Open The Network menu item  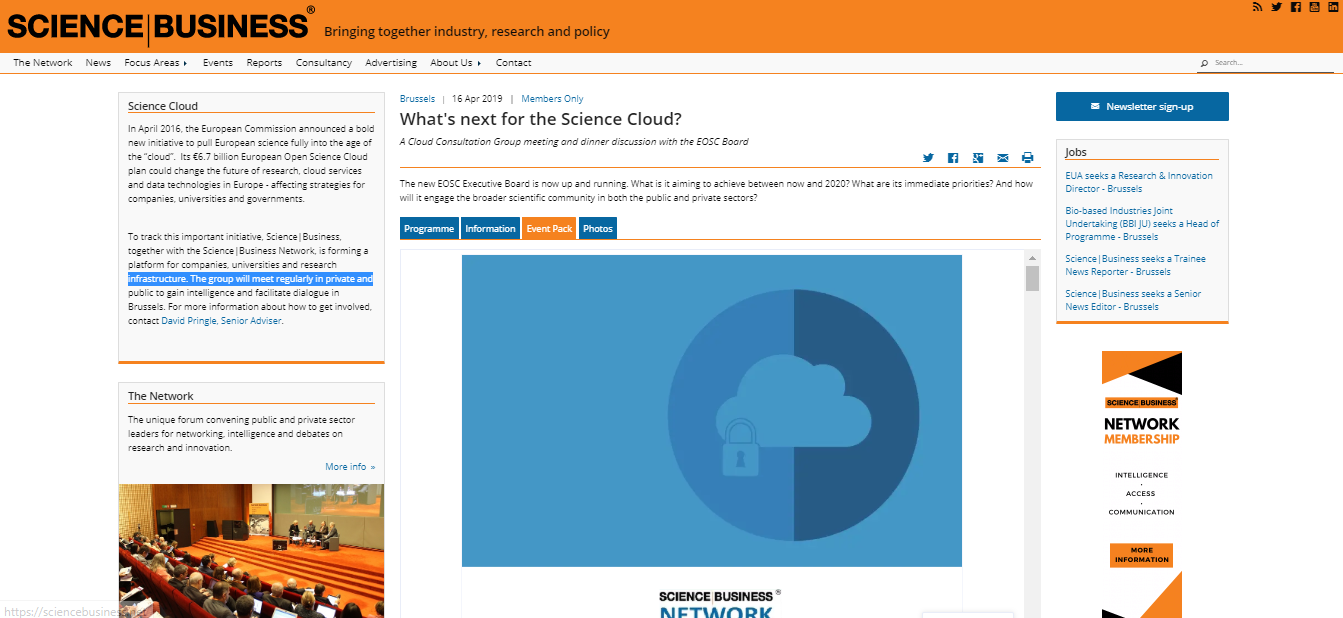click(x=43, y=63)
